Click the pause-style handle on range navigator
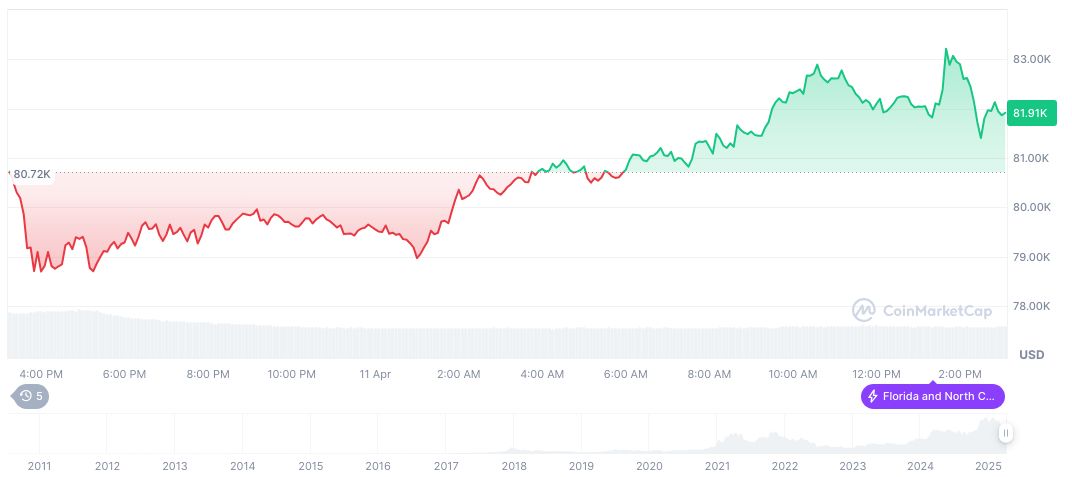The height and width of the screenshot is (477, 1072). point(1005,433)
